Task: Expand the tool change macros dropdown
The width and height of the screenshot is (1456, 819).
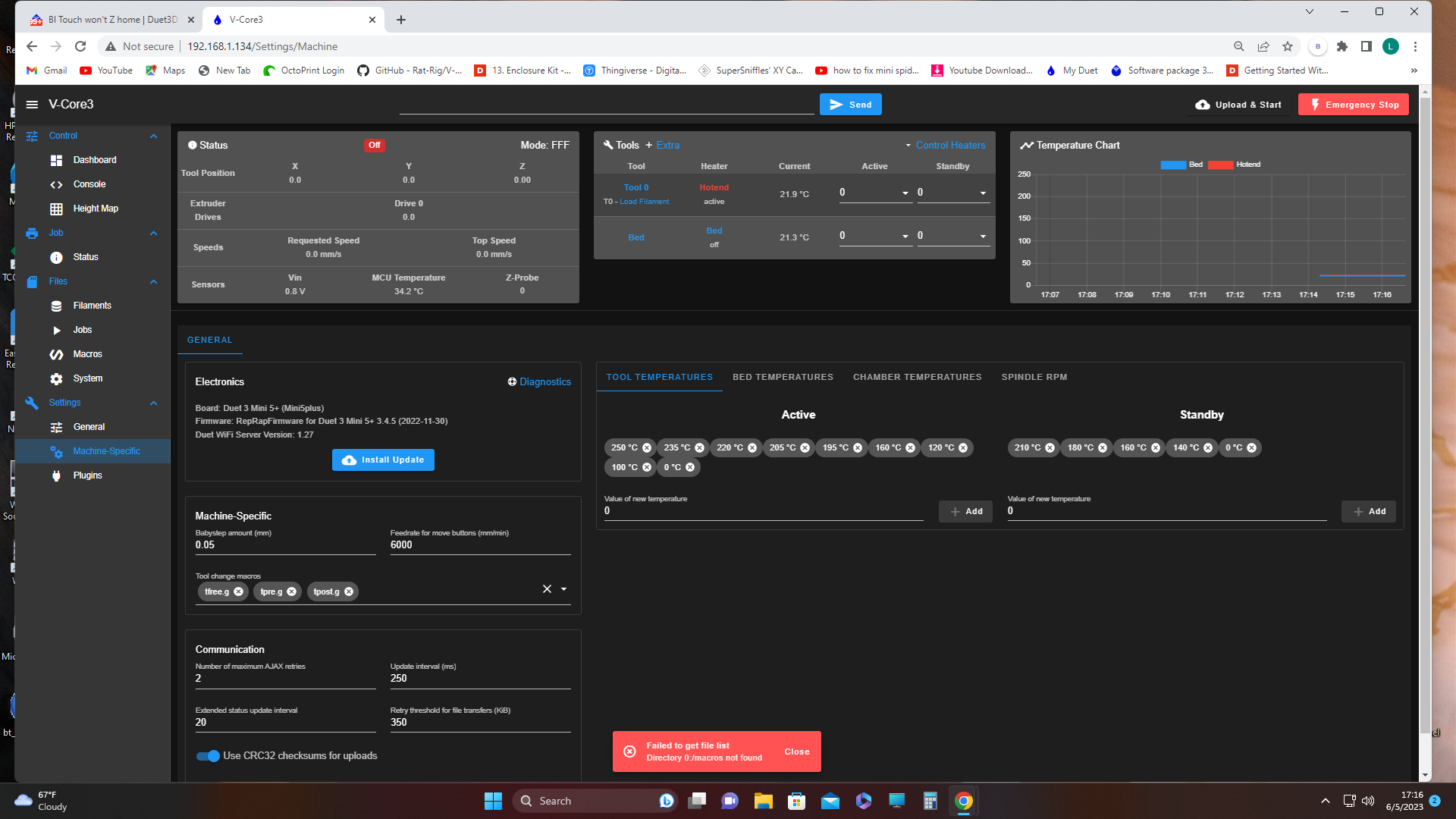Action: coord(563,589)
